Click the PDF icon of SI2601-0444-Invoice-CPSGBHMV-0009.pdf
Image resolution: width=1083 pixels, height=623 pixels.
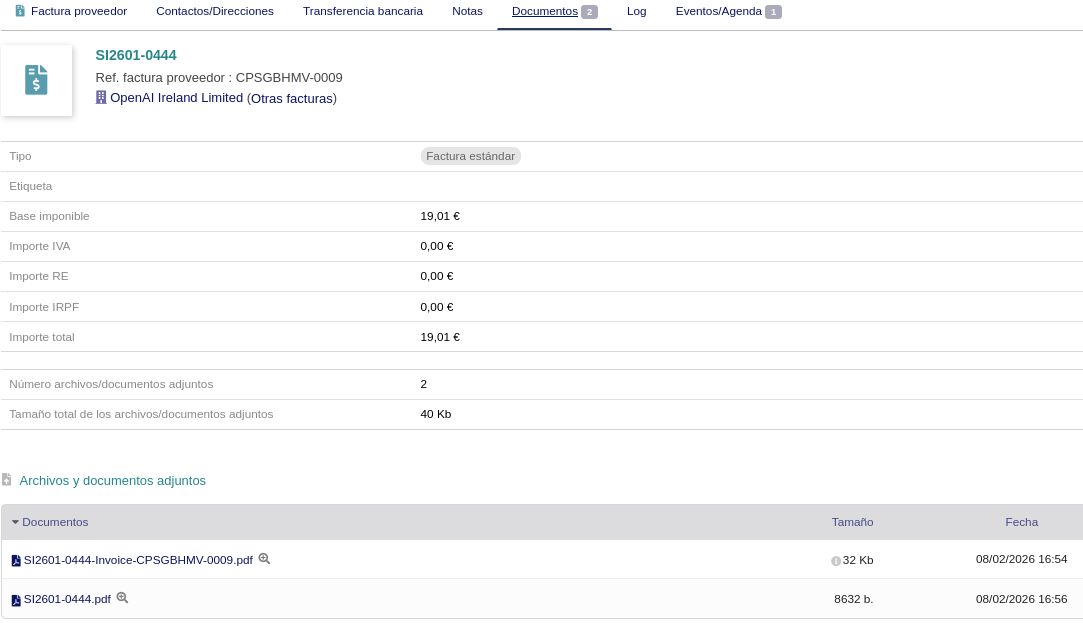(x=16, y=561)
